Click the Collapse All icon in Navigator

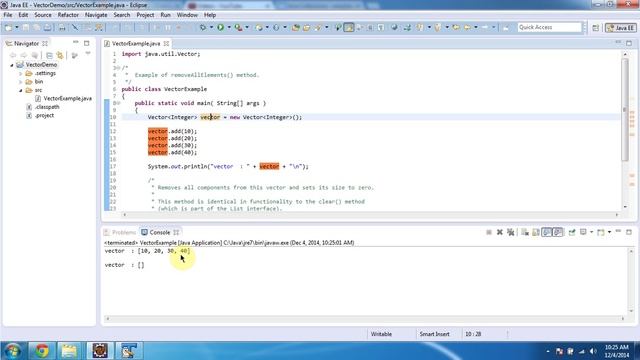(49, 55)
